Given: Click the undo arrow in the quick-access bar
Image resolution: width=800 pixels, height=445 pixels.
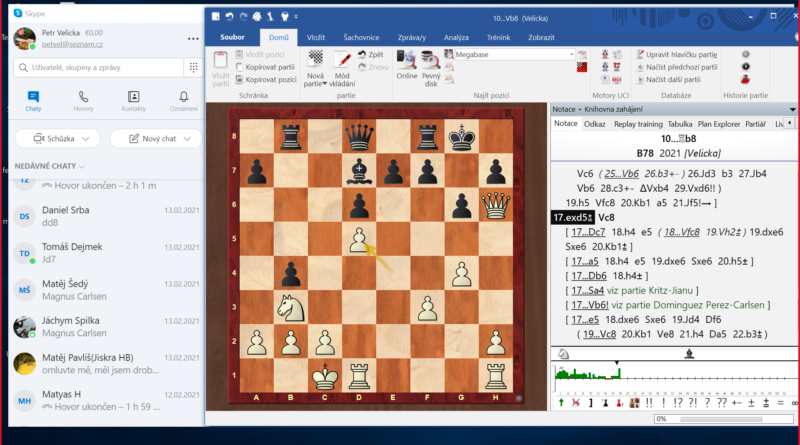Looking at the screenshot, I should click(230, 17).
